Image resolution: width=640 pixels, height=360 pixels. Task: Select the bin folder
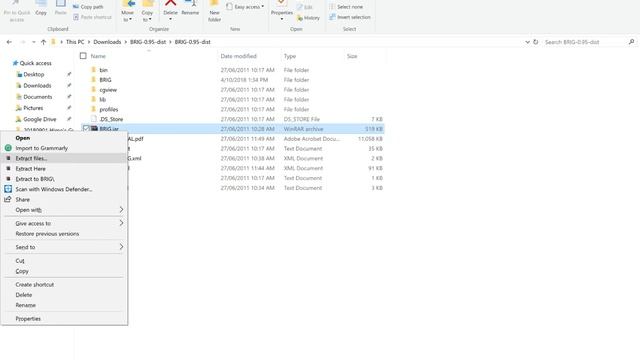103,70
